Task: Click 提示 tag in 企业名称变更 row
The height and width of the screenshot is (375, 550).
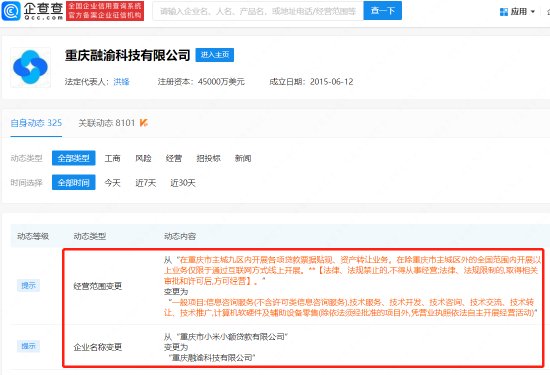Action: pyautogui.click(x=28, y=346)
